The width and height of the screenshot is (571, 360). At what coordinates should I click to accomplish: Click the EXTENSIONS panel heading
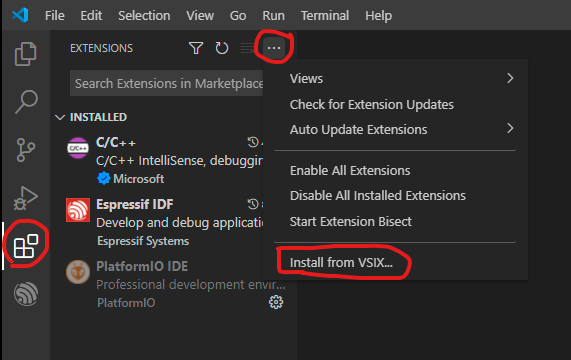pyautogui.click(x=102, y=48)
